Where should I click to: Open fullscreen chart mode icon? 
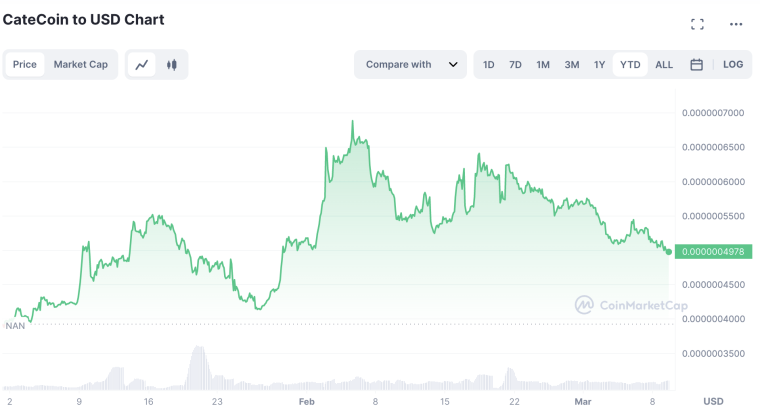[x=697, y=24]
